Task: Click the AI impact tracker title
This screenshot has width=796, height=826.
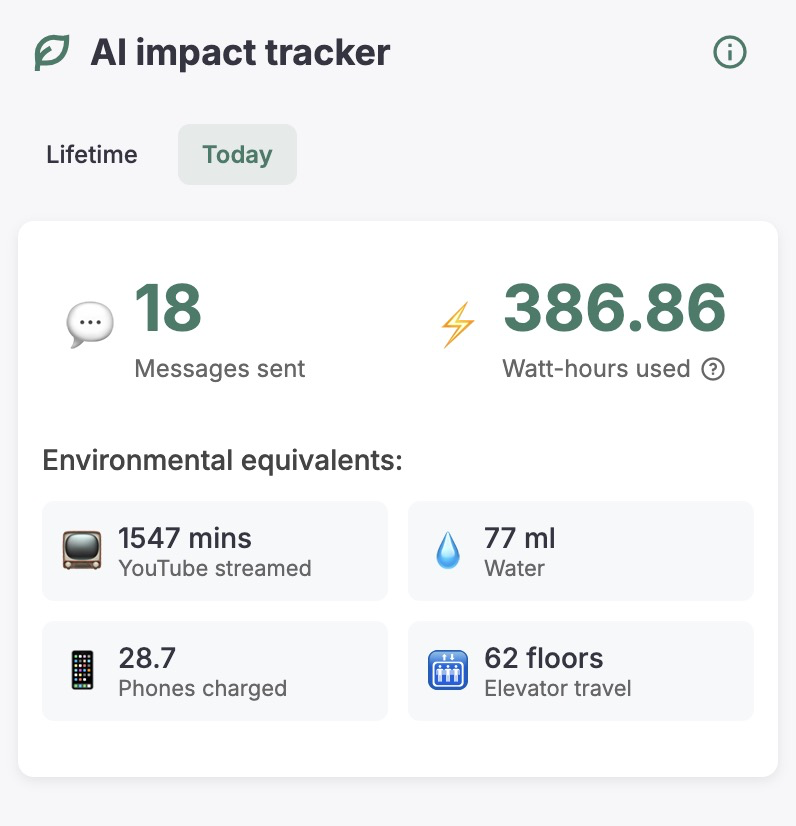Action: coord(240,52)
